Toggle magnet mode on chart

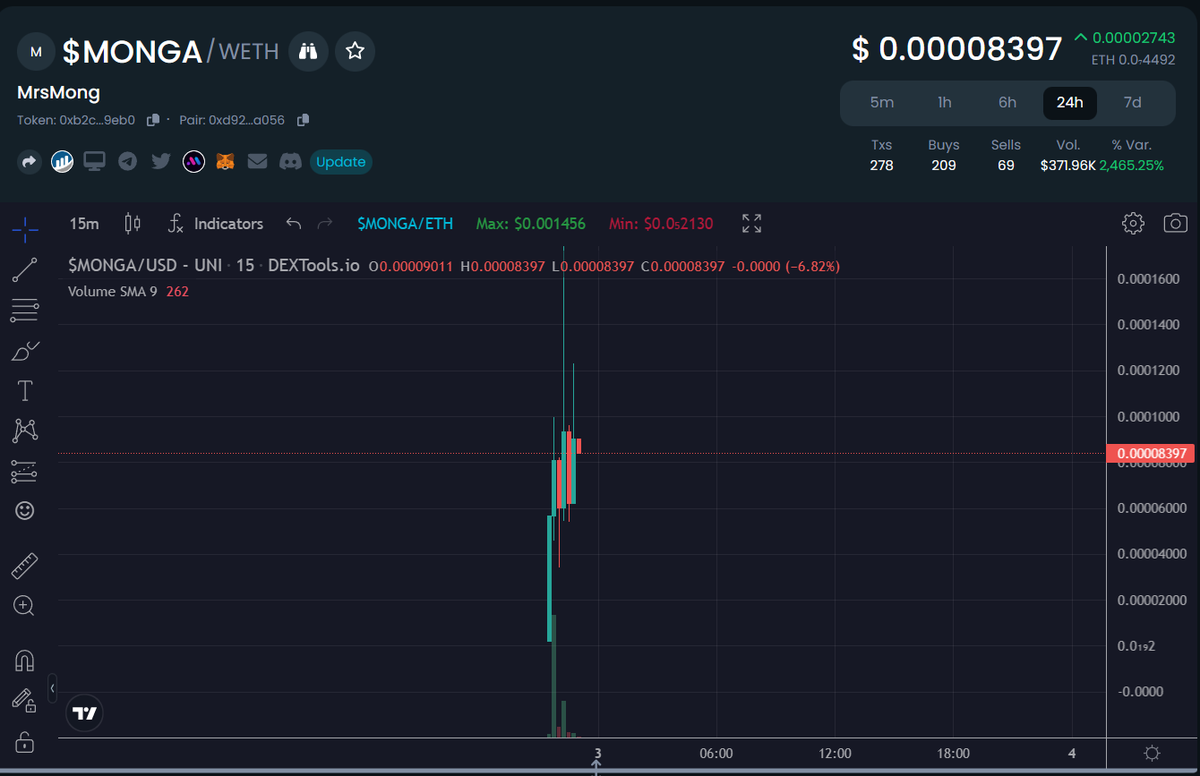pyautogui.click(x=25, y=661)
